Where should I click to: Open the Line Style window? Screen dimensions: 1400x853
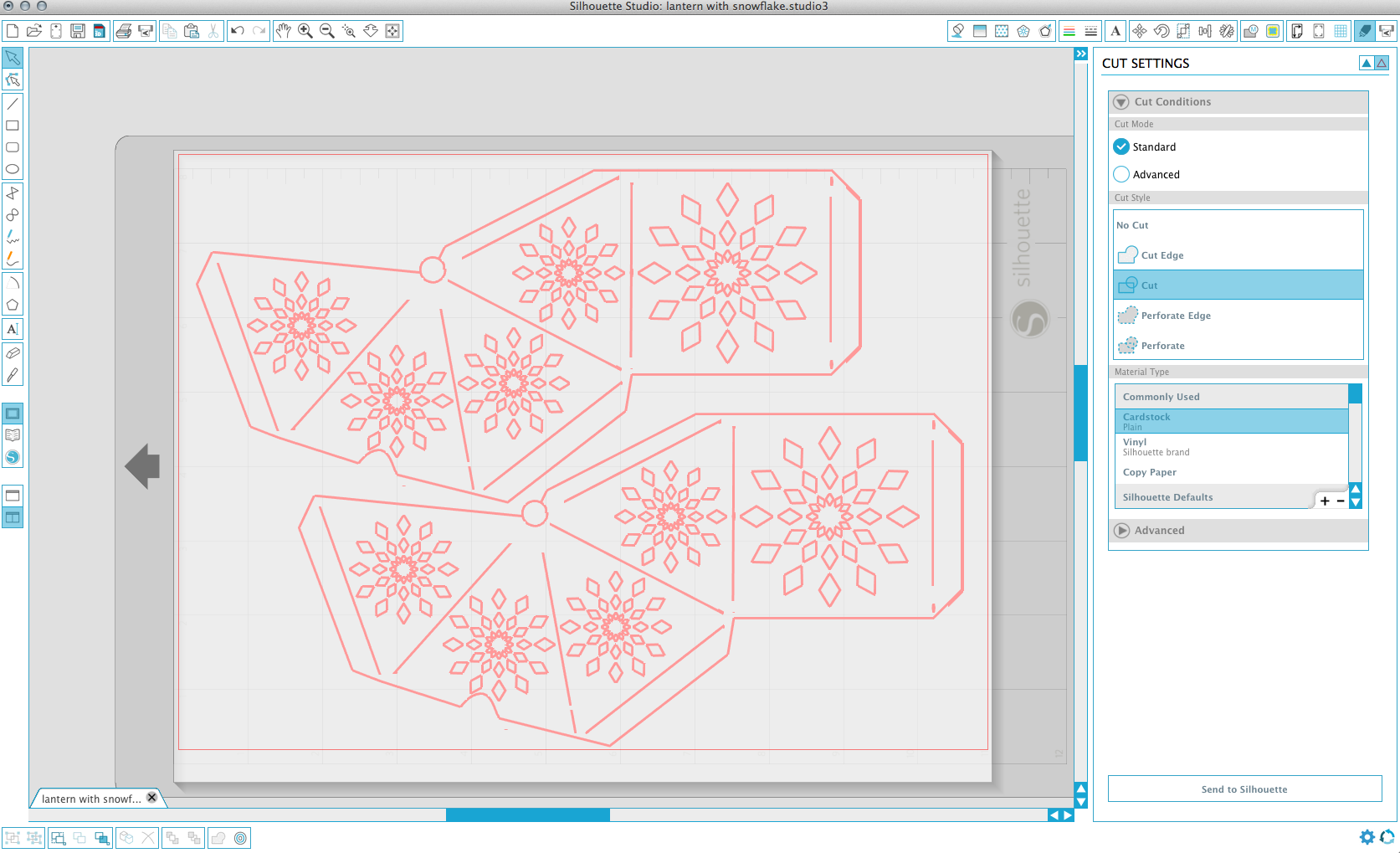pos(1090,31)
